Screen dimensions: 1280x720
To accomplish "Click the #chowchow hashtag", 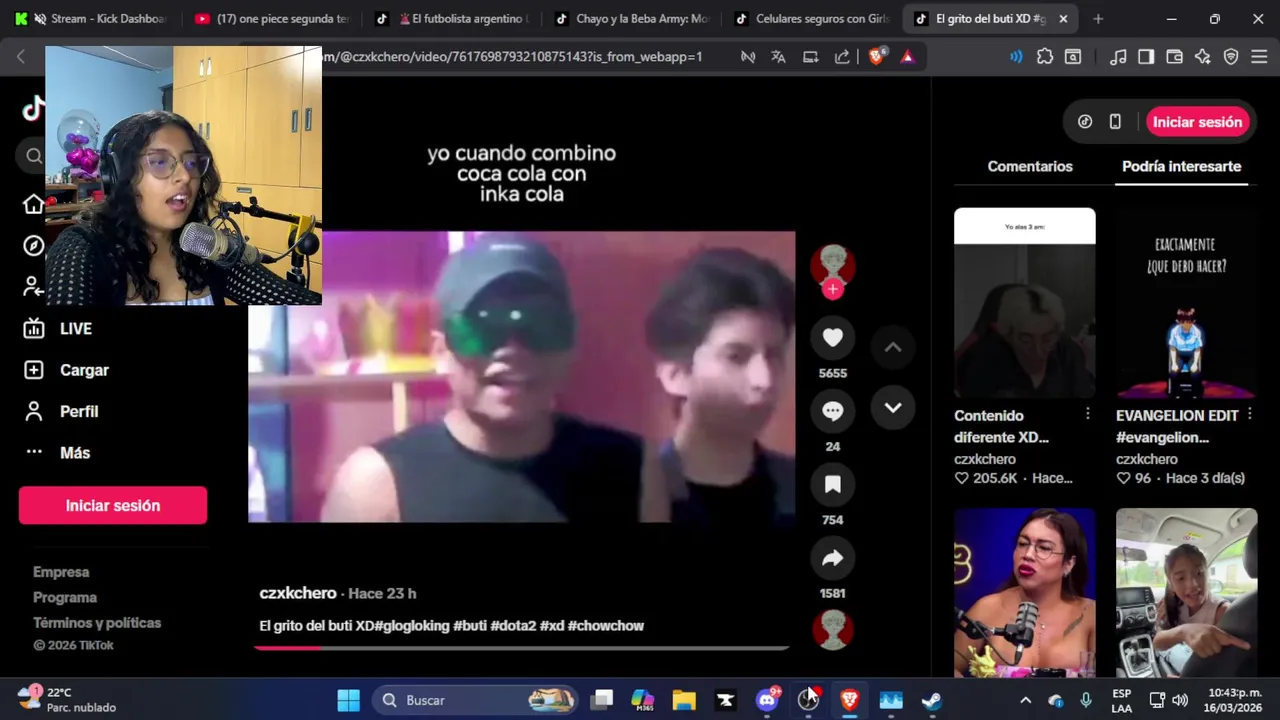I will tap(606, 626).
